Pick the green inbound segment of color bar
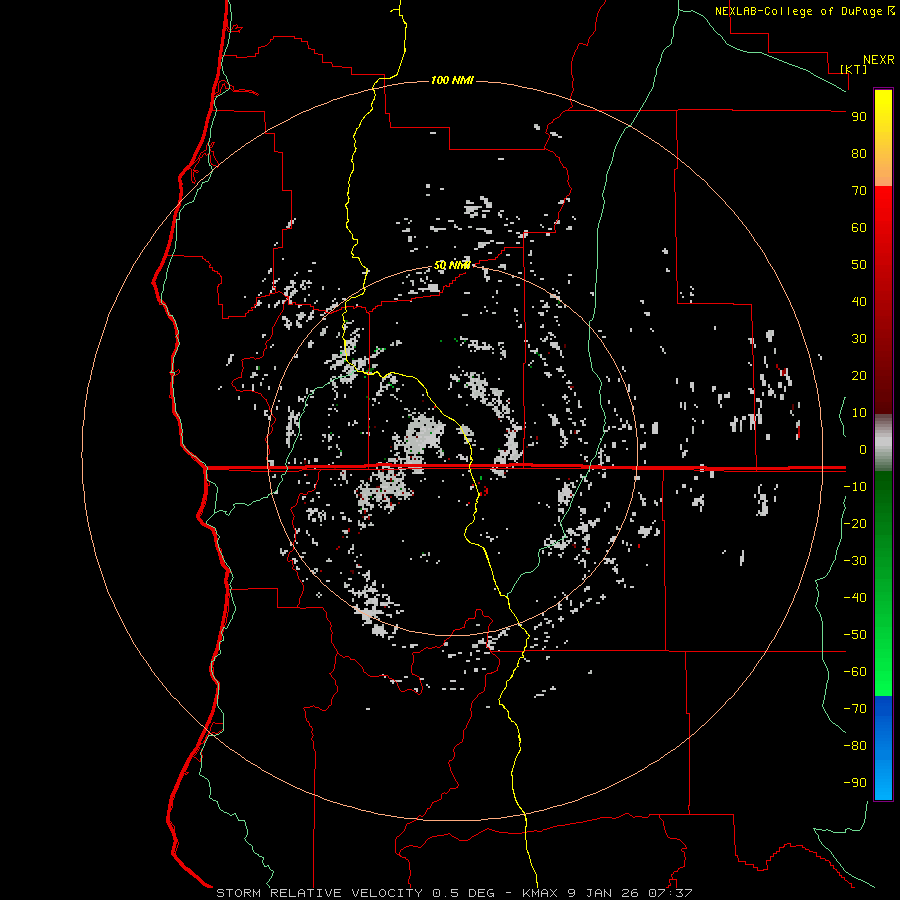This screenshot has height=900, width=900. click(x=883, y=583)
